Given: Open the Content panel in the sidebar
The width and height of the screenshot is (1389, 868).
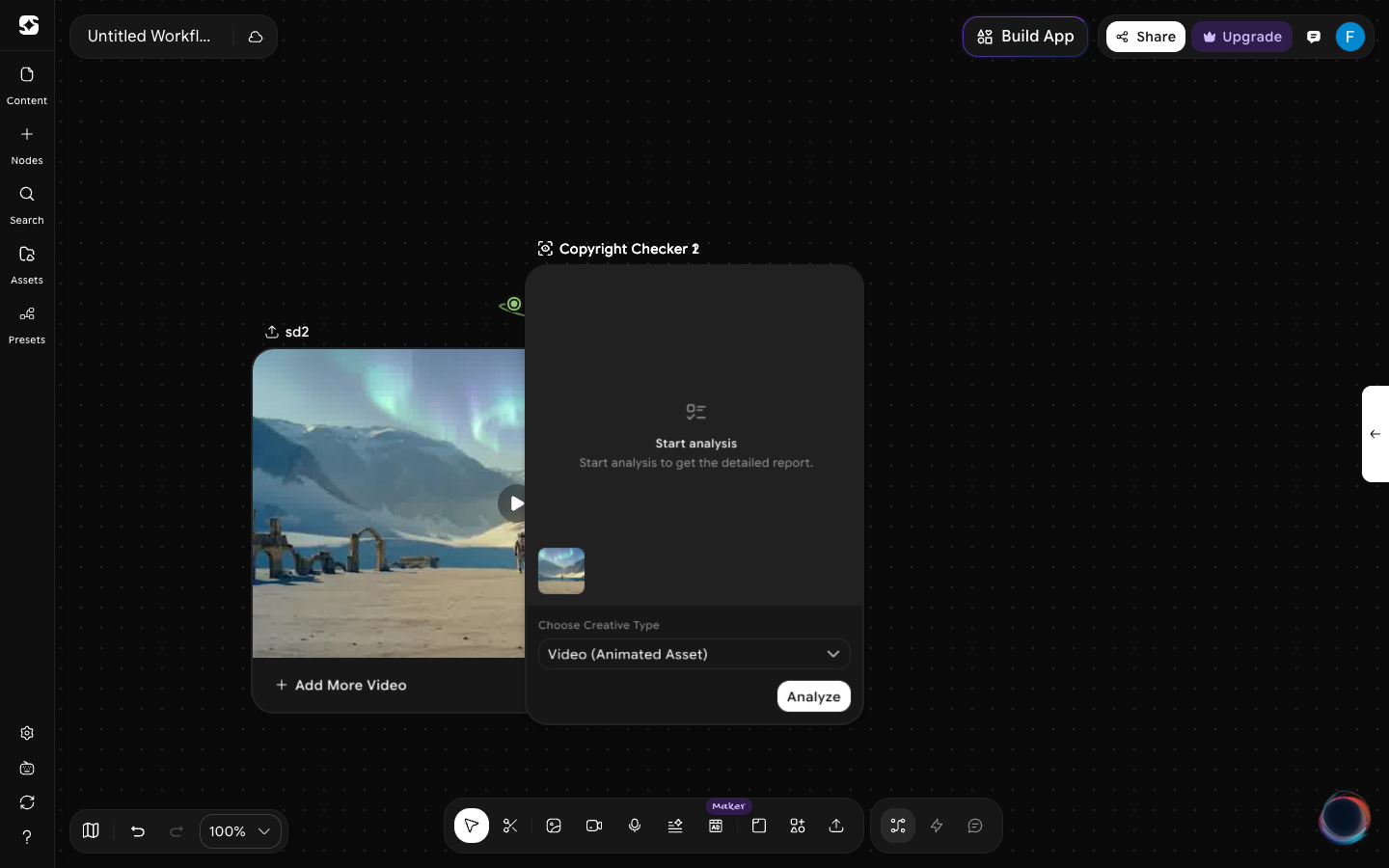Looking at the screenshot, I should tap(27, 85).
